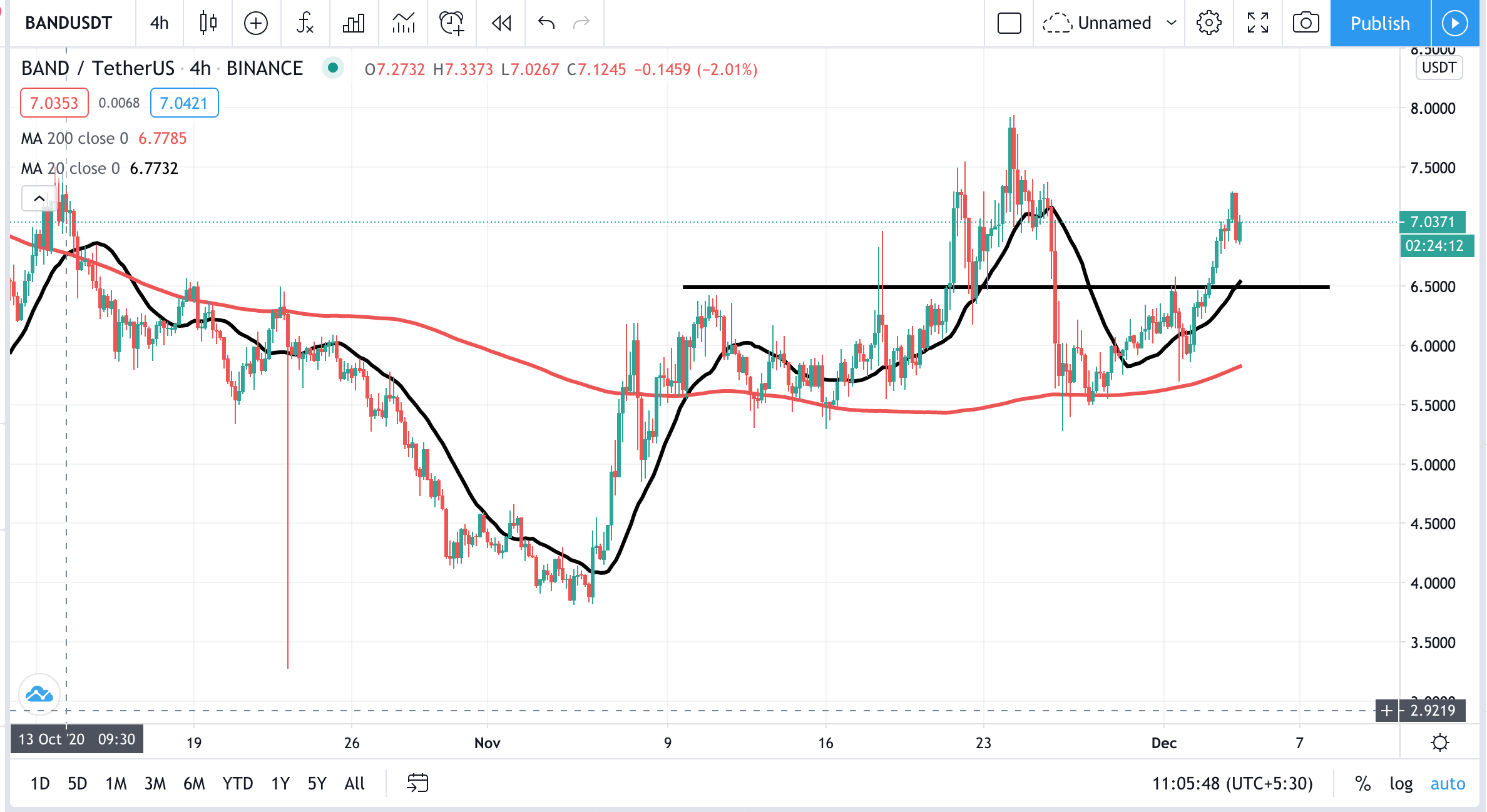Viewport: 1487px width, 812px height.
Task: Open time axis settings gear
Action: point(1439,743)
